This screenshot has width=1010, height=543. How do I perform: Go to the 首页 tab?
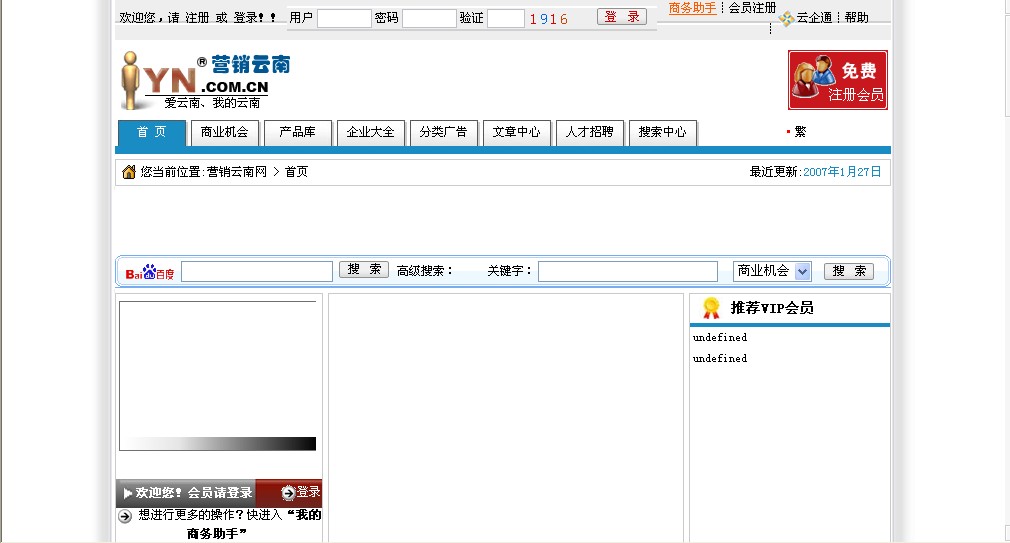click(x=151, y=132)
